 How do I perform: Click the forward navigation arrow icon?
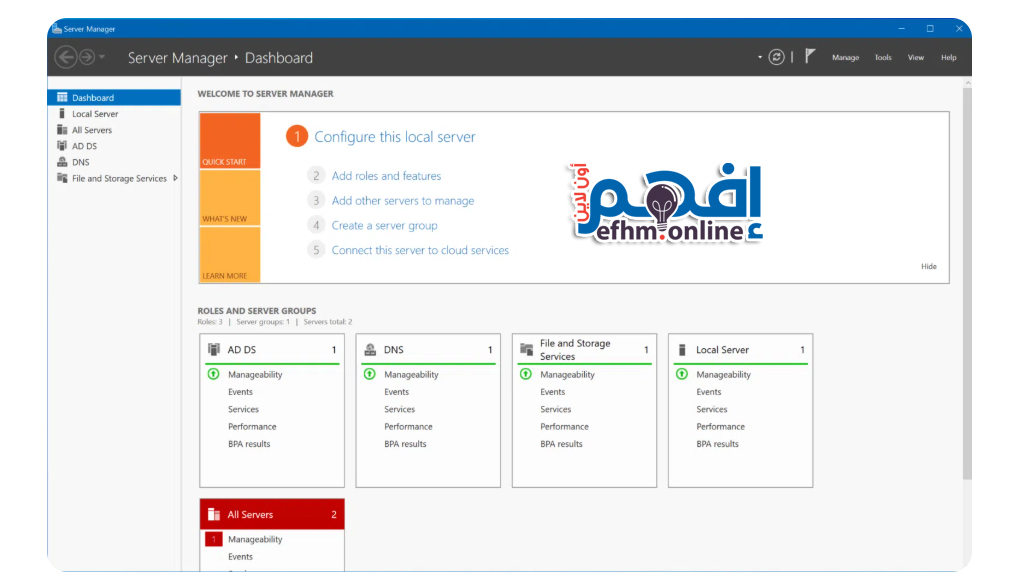(86, 58)
